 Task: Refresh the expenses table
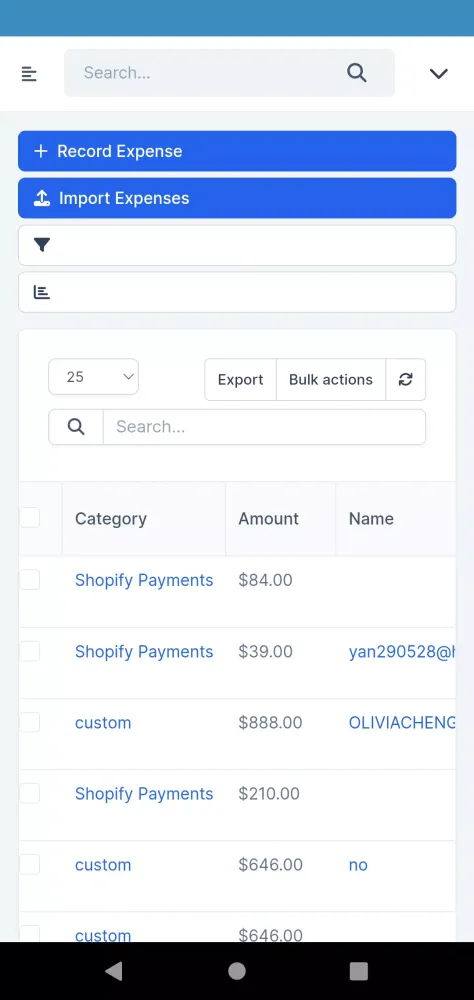[406, 379]
